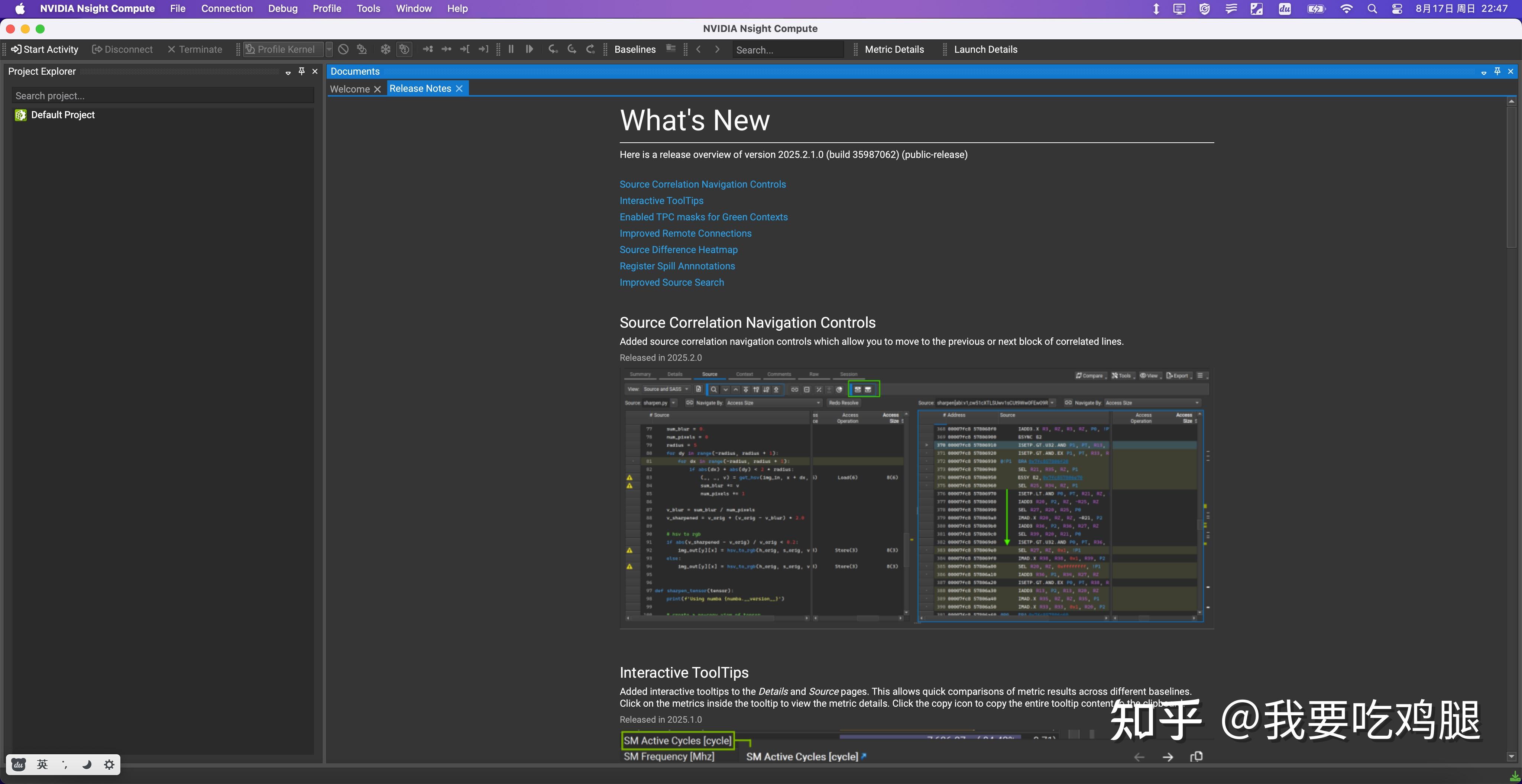
Task: Toggle macOS Control Center in the menu bar
Action: pyautogui.click(x=1397, y=9)
